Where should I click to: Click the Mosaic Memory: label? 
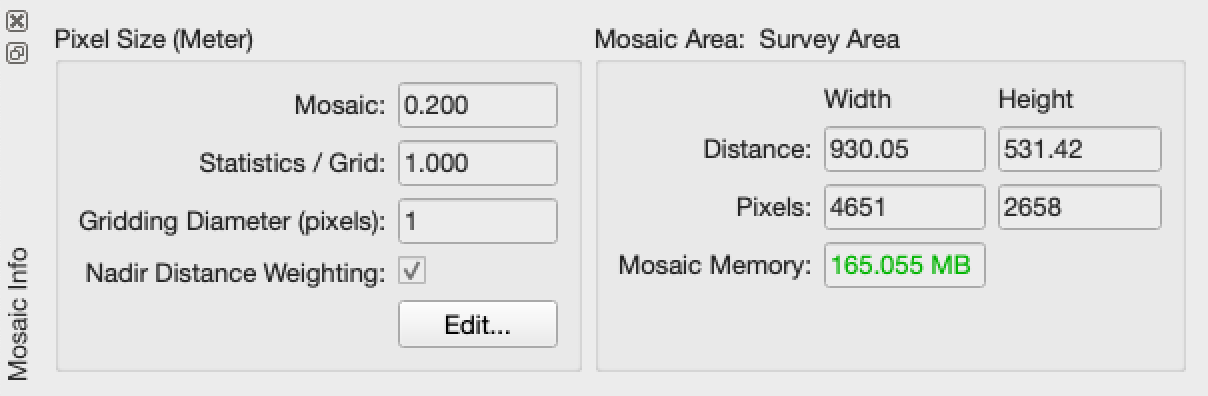pyautogui.click(x=714, y=266)
